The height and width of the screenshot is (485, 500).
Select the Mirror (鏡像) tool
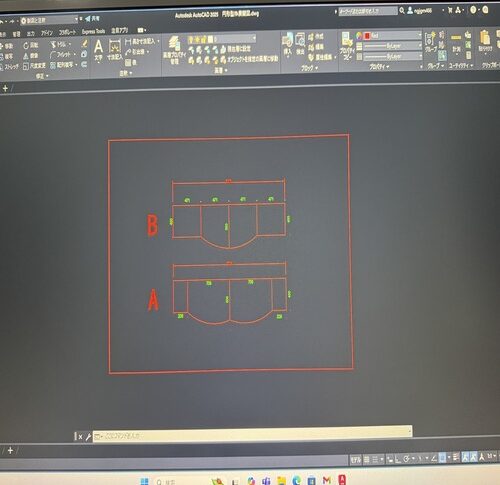click(x=31, y=56)
